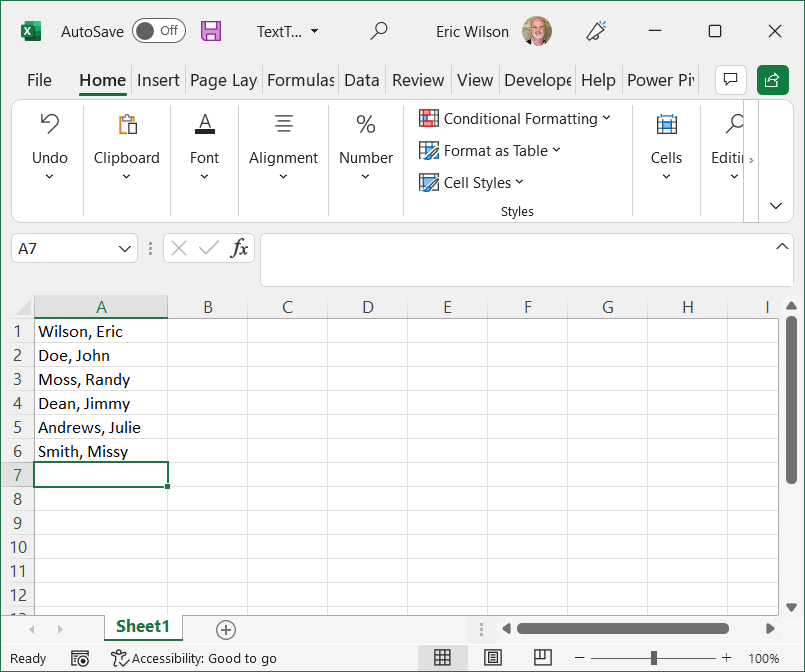Open the Formulas ribbon tab
This screenshot has height=672, width=805.
[300, 80]
